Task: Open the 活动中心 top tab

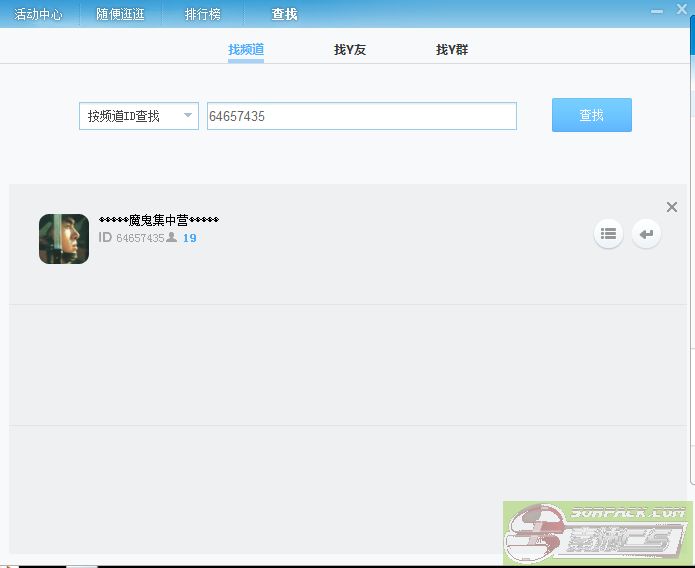Action: tap(38, 15)
